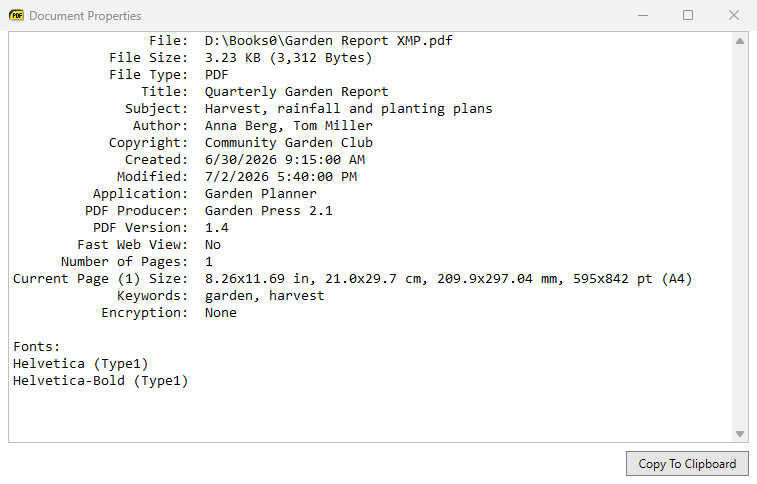
Task: Select the title Quarterly Garden Report
Action: (296, 92)
